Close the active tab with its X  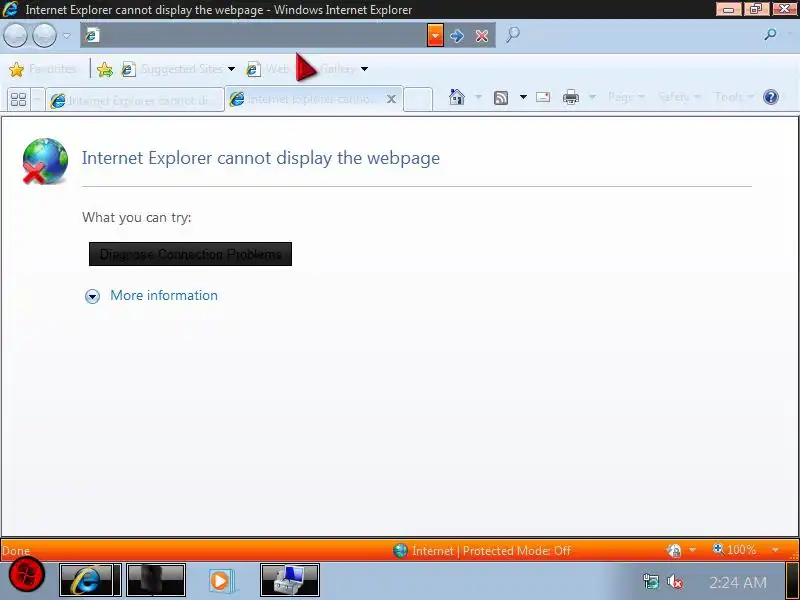(391, 99)
